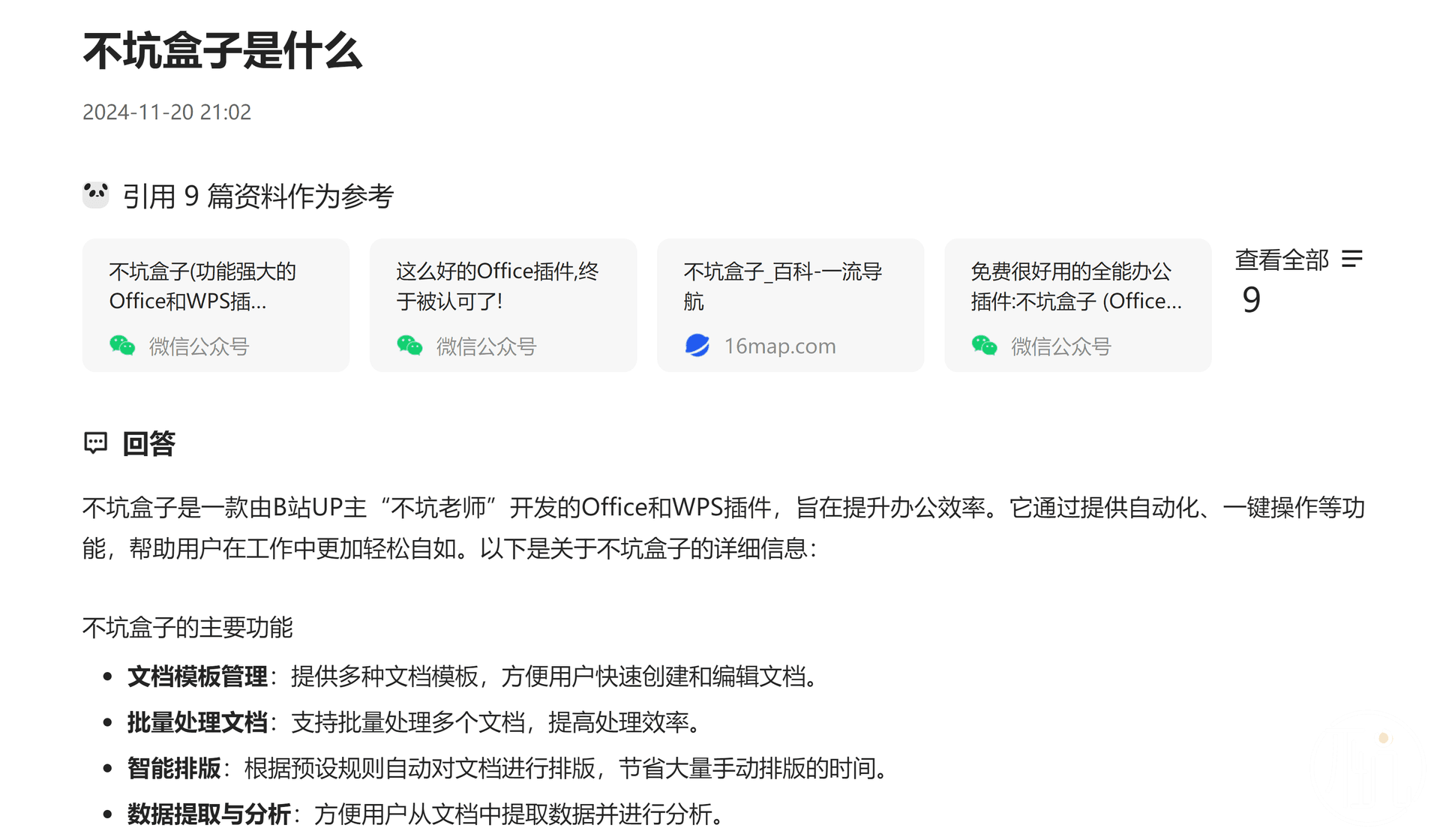
Task: Open the 这么好的Office插件,终于被认可了 reference card
Action: point(503,305)
